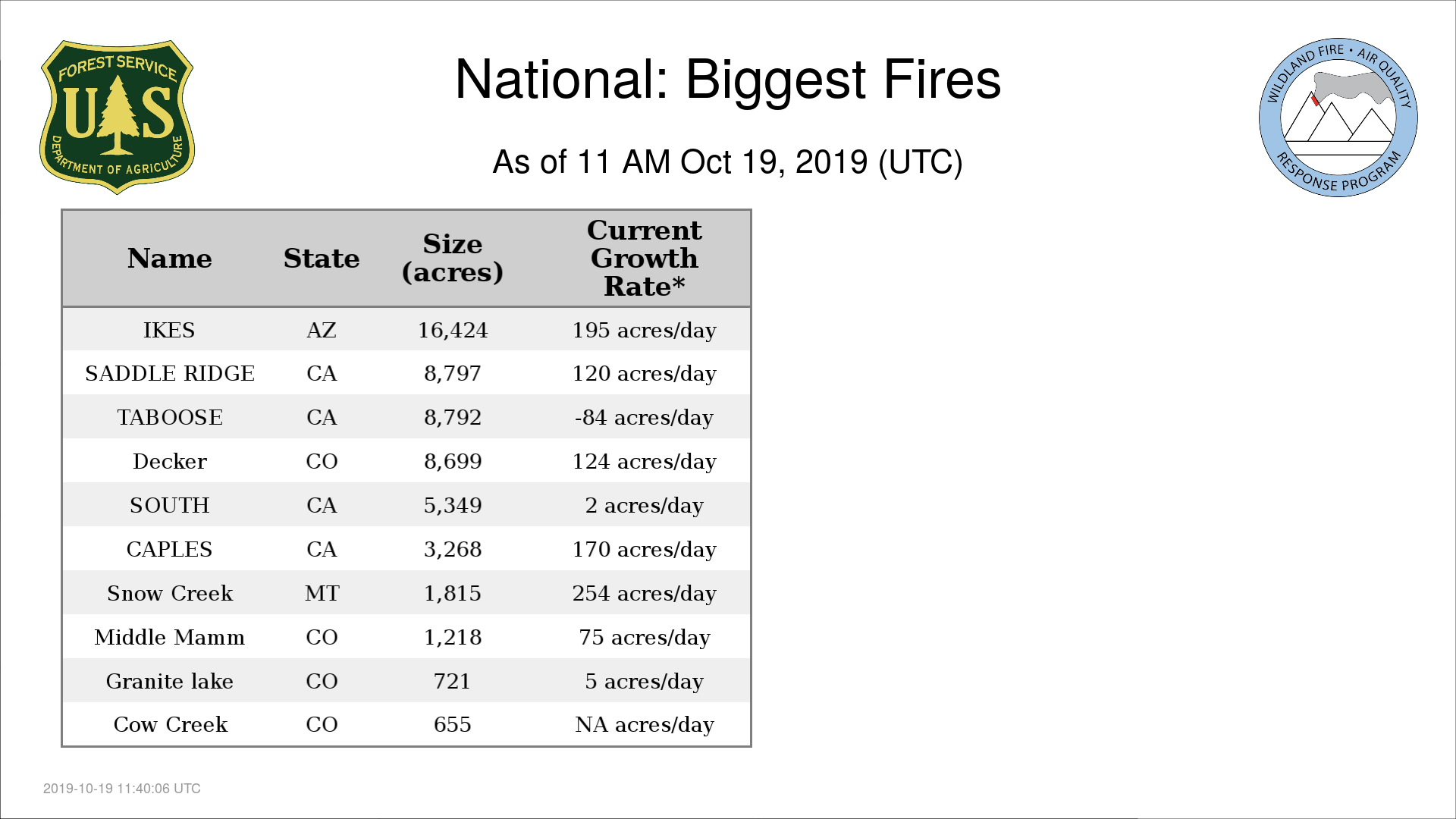Click the SADDLE RIDGE fire name
Viewport: 1456px width, 819px height.
pyautogui.click(x=170, y=373)
